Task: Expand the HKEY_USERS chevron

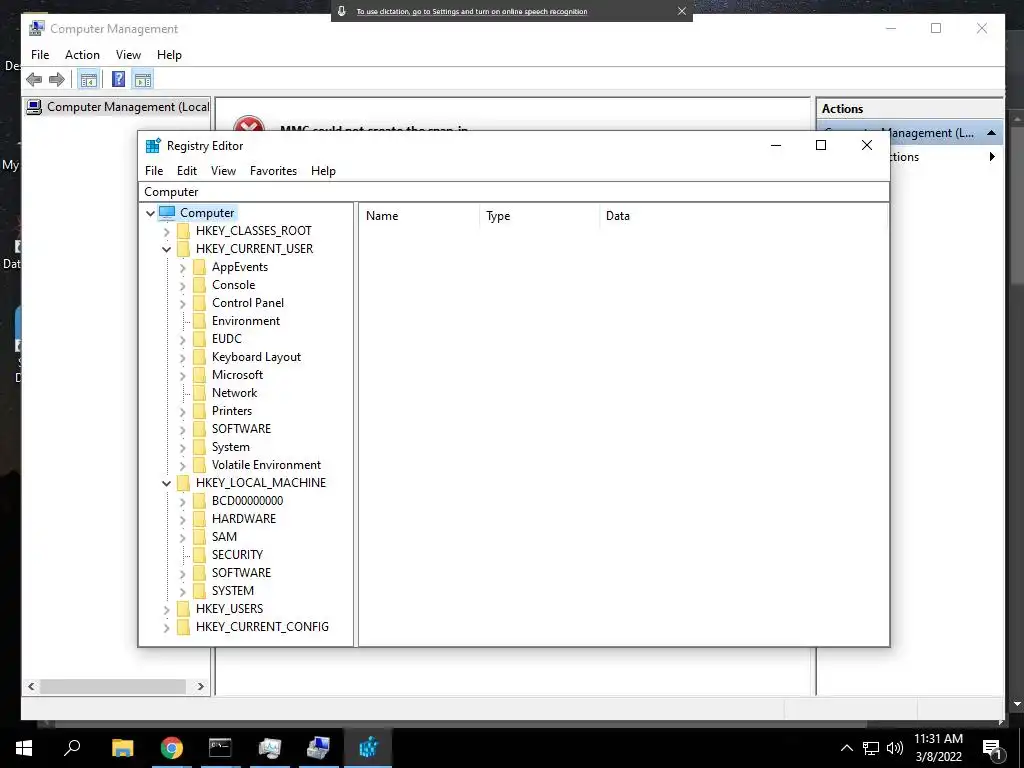Action: (167, 609)
